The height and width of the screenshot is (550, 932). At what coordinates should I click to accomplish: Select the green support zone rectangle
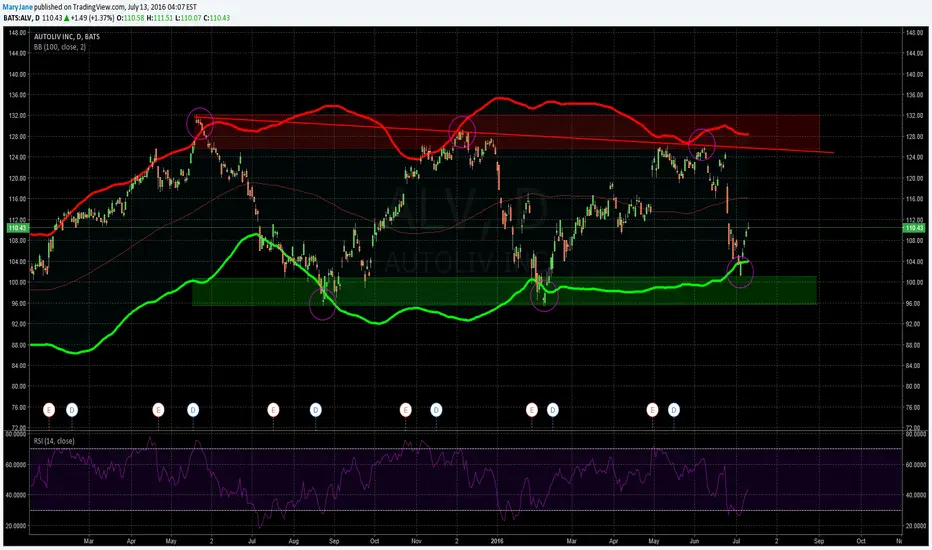[x=504, y=291]
